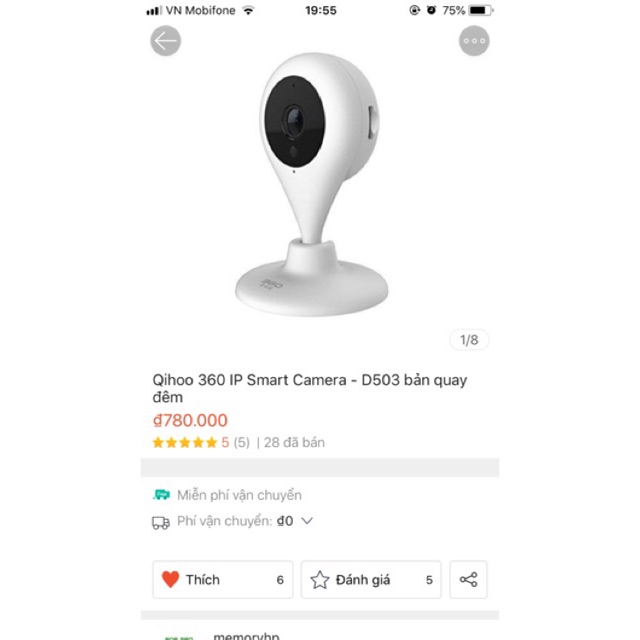
Task: Tap the red heart Thích icon
Action: (x=170, y=579)
